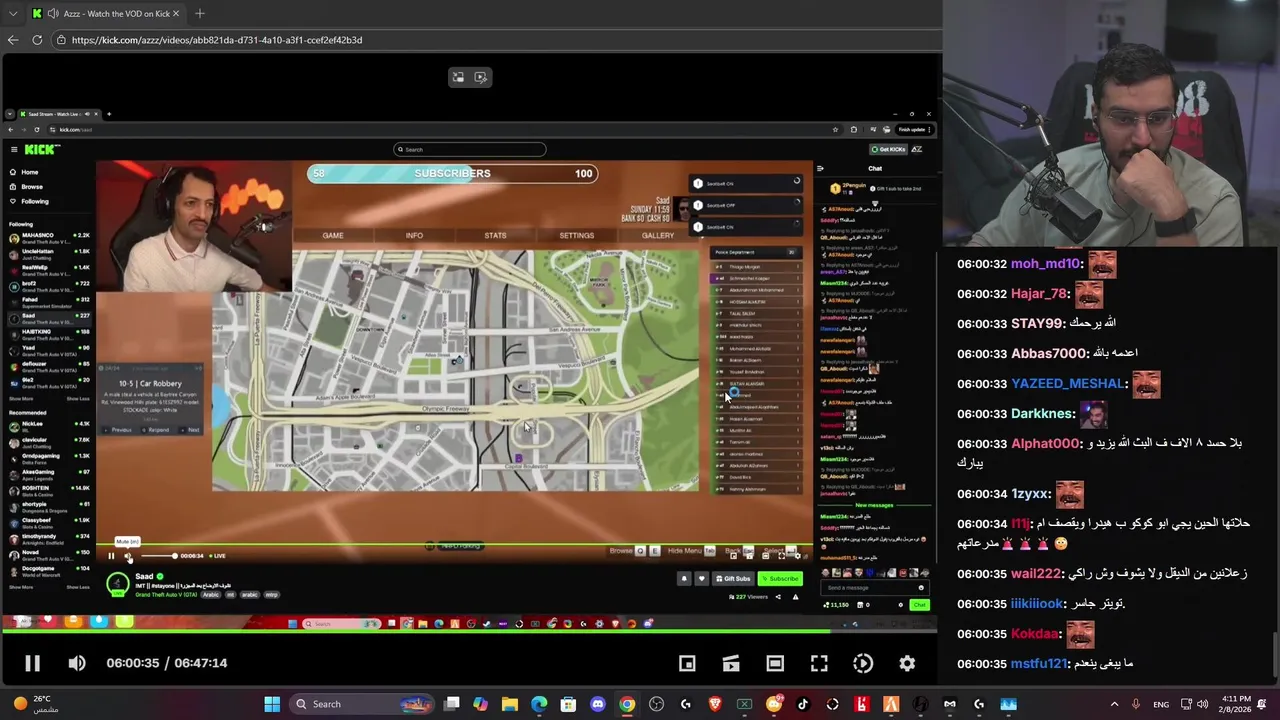1280x720 pixels.
Task: Open weather widget showing 26°C
Action: click(x=35, y=704)
